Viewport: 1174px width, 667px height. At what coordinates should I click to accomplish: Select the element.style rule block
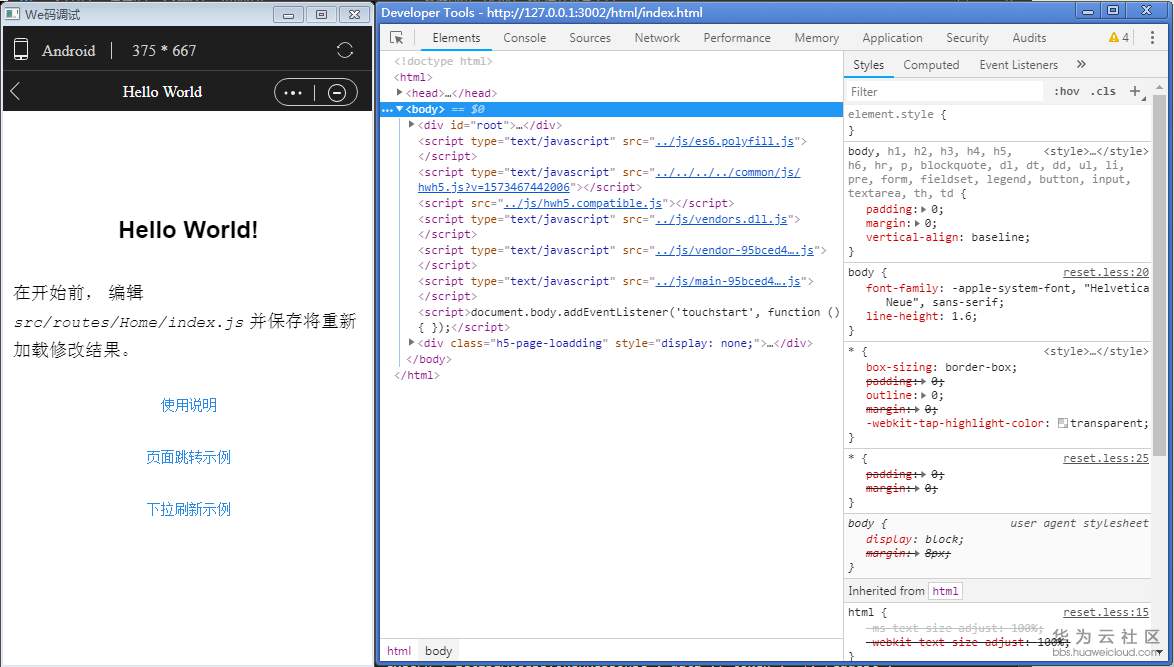point(998,122)
